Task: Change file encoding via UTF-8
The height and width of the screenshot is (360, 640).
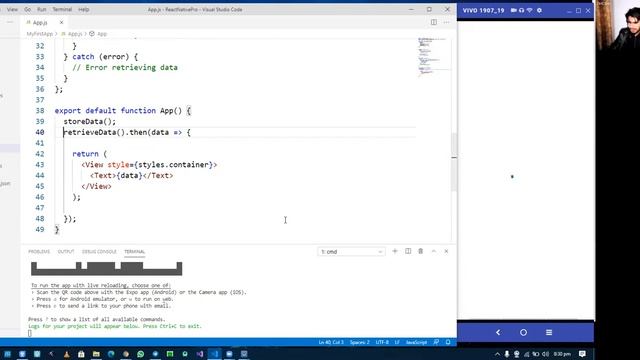Action: pos(382,342)
